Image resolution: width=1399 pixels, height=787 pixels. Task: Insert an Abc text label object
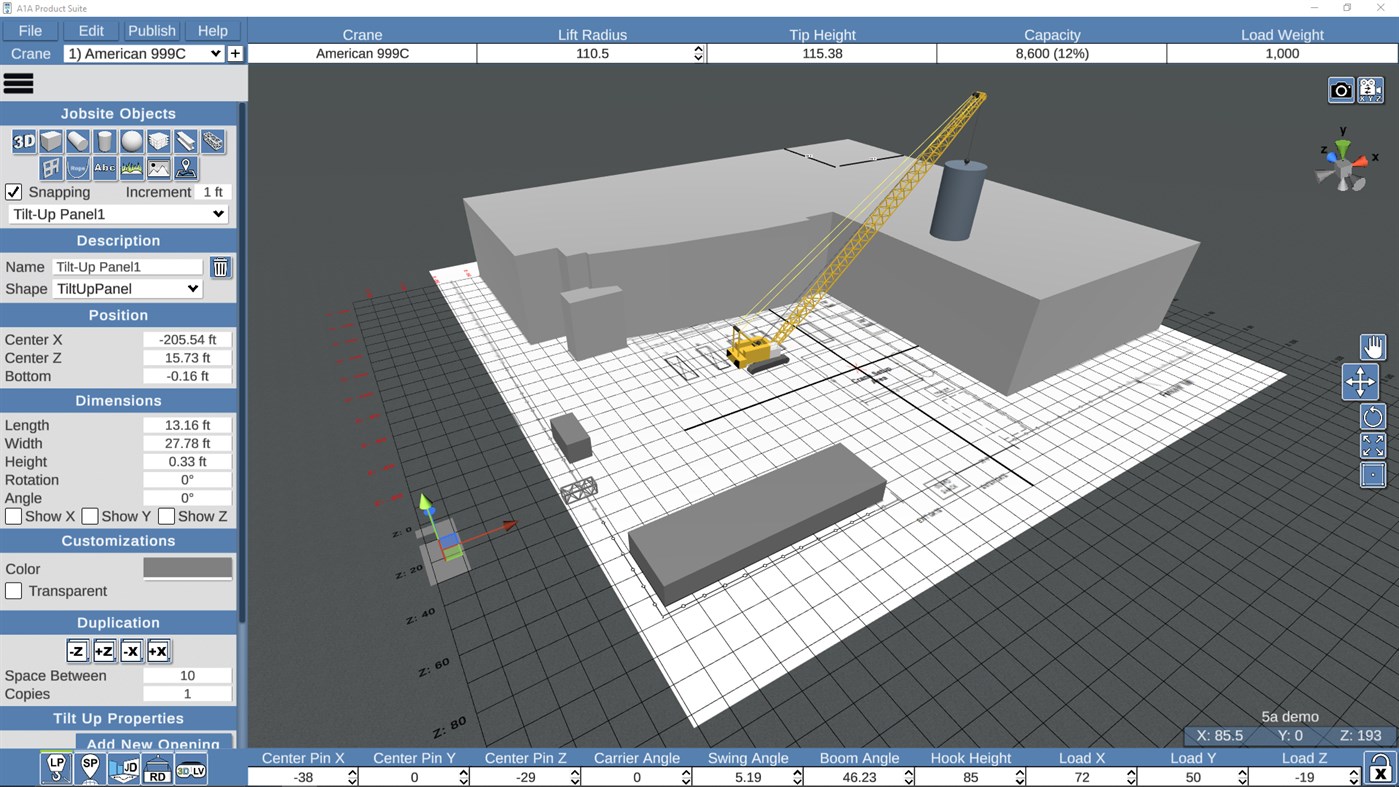105,168
